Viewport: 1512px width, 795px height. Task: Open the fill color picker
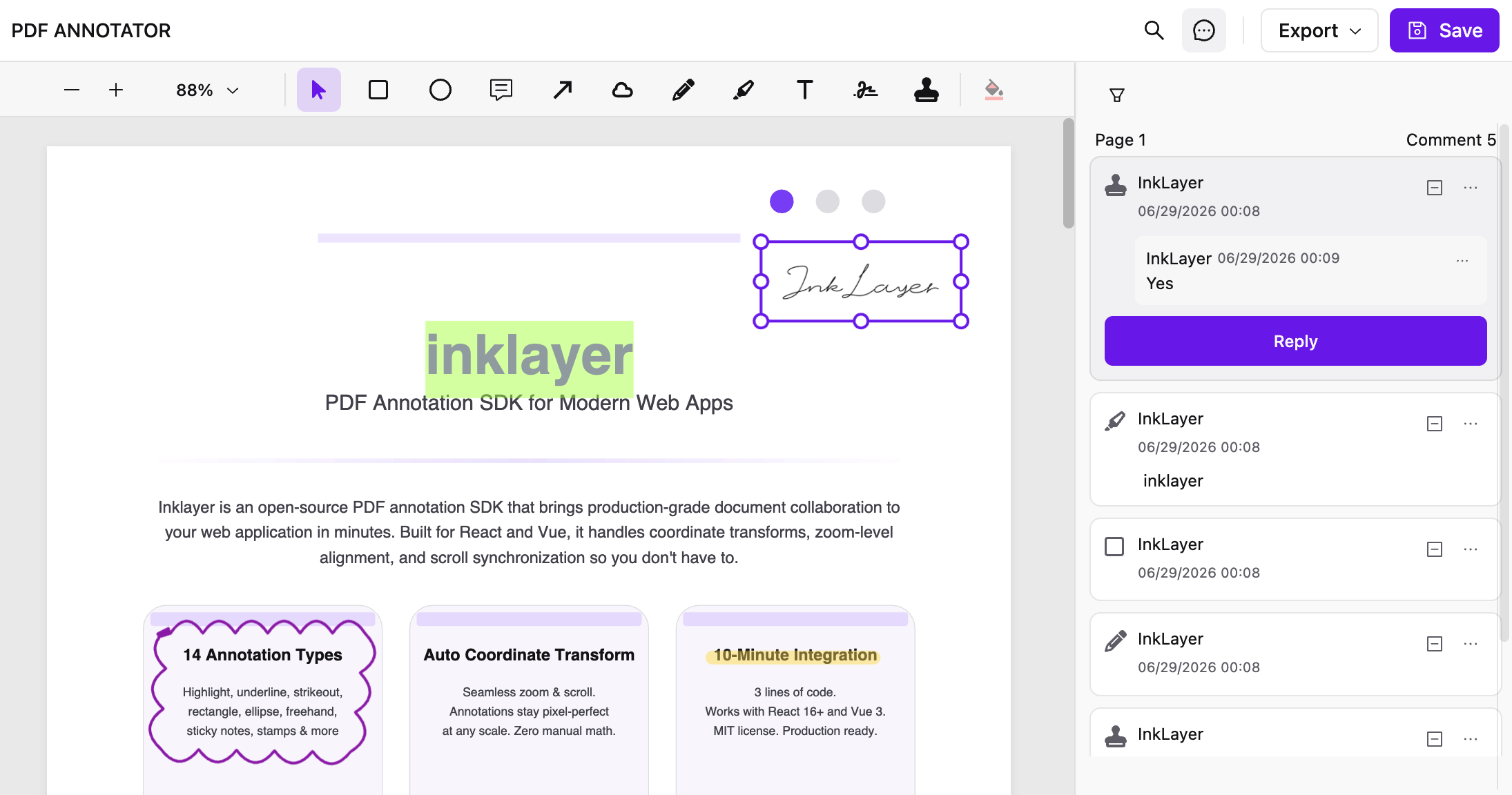[x=994, y=90]
